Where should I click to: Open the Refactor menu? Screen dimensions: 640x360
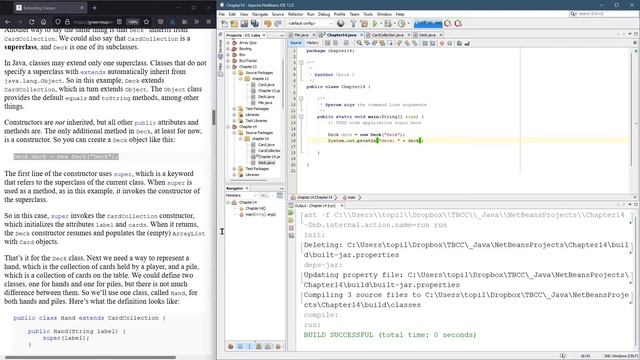(x=296, y=14)
